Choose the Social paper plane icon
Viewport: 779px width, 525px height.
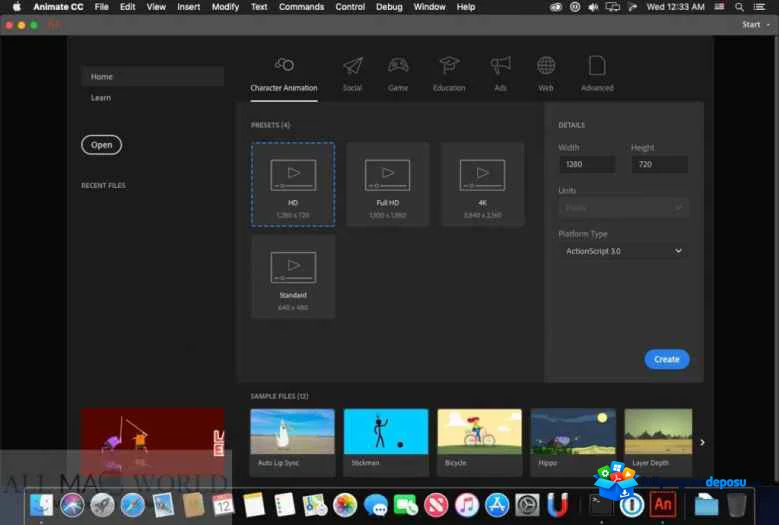353,65
